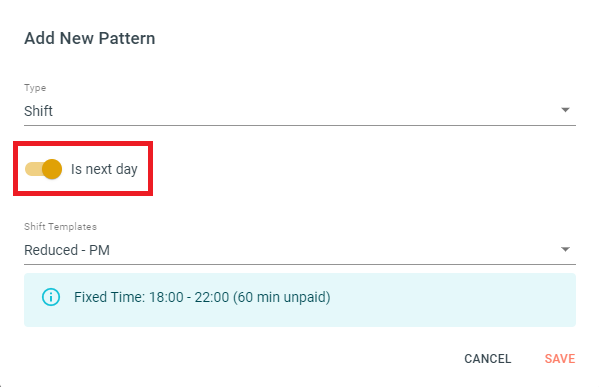Click the info icon beside Fixed Time

(x=51, y=297)
